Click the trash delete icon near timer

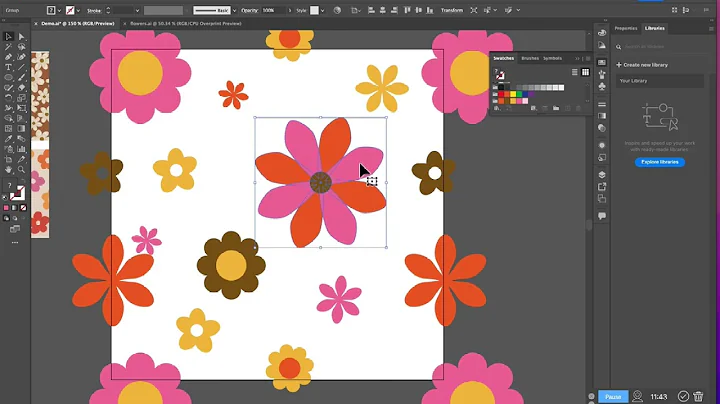point(698,396)
